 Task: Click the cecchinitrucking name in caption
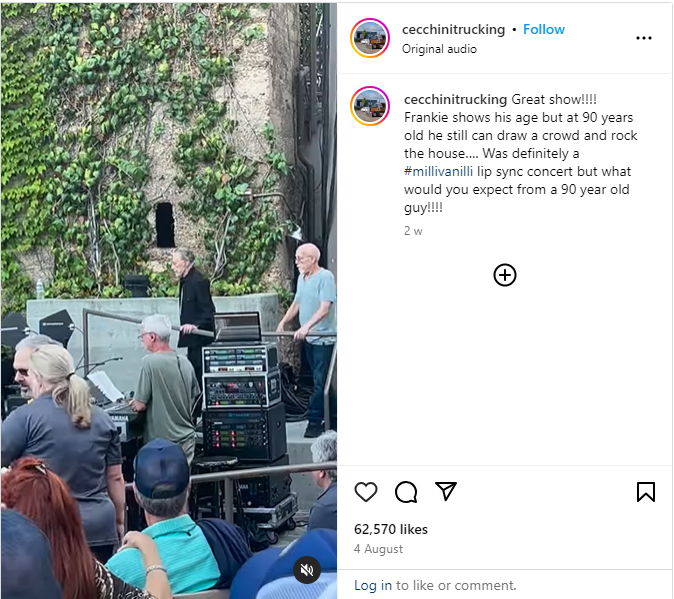coord(456,99)
